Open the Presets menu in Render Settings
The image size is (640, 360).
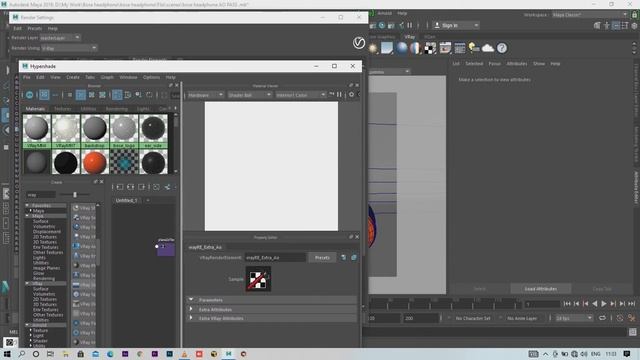[35, 29]
